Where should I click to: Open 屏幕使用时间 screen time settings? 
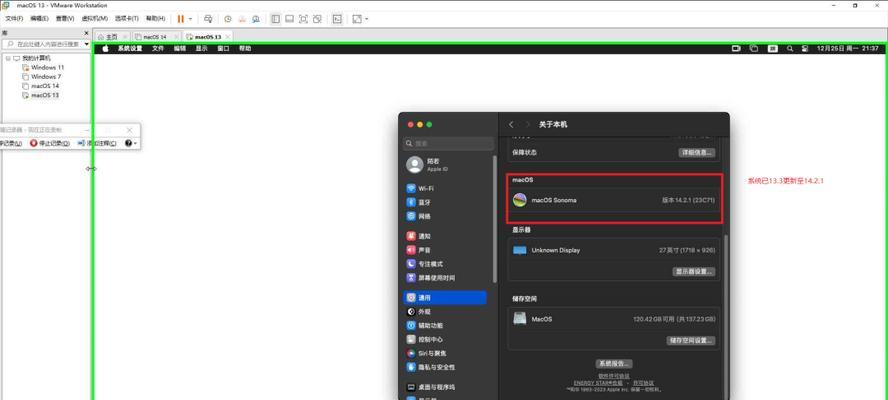[446, 278]
